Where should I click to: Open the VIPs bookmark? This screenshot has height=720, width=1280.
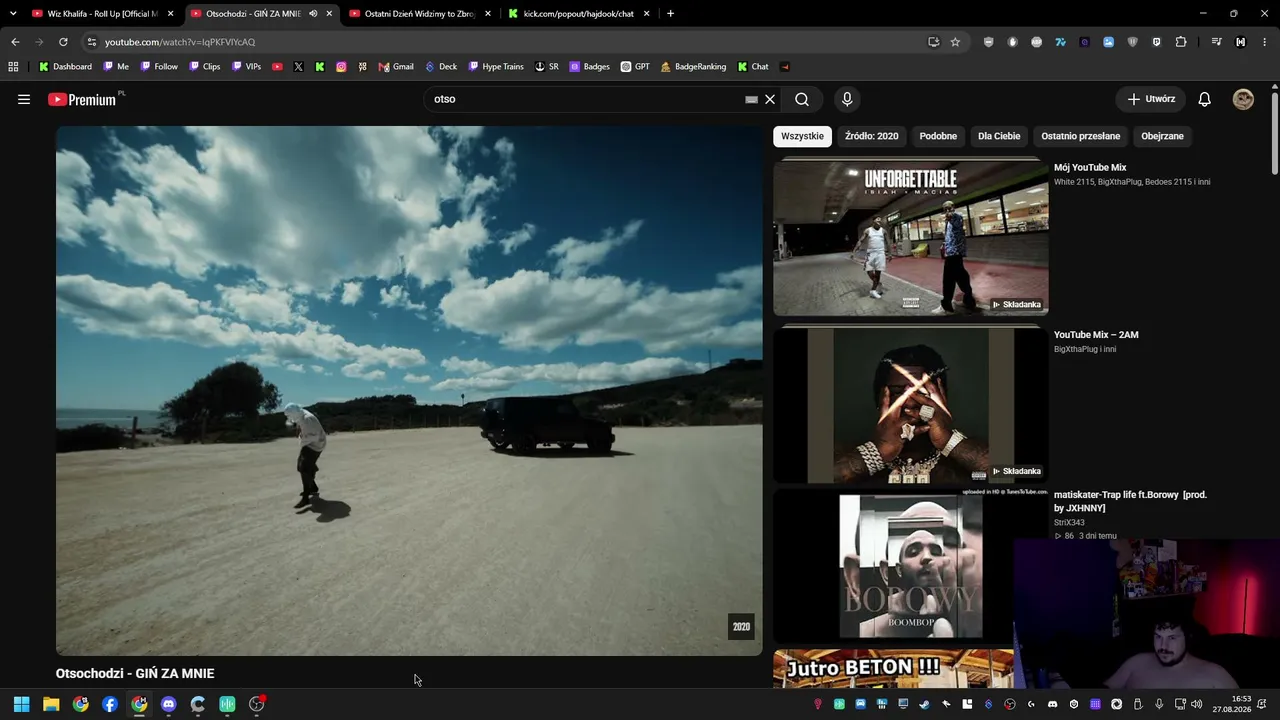pos(246,67)
